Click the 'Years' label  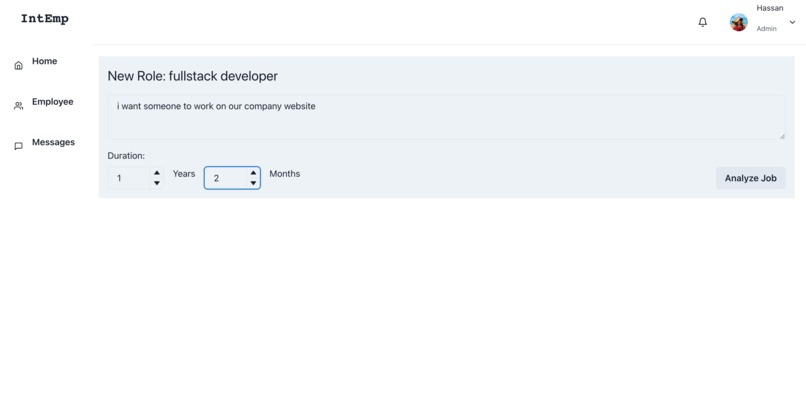click(x=184, y=174)
